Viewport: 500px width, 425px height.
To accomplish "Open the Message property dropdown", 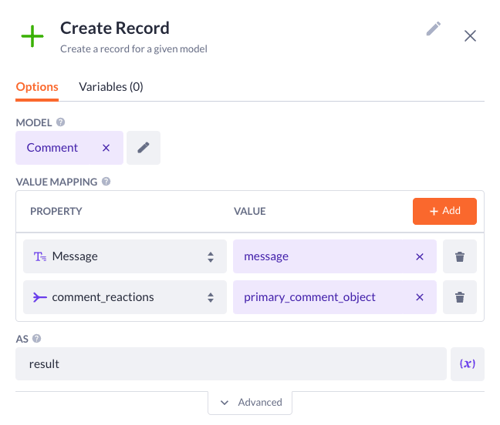I will tap(125, 256).
